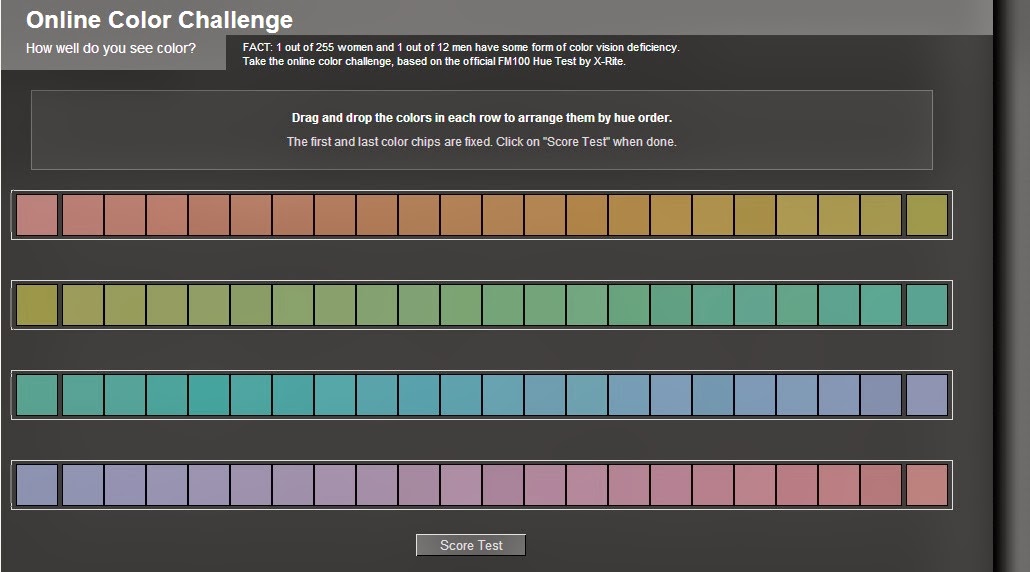Pick the second-to-last chip in the teal-to-lavender row

tap(881, 395)
